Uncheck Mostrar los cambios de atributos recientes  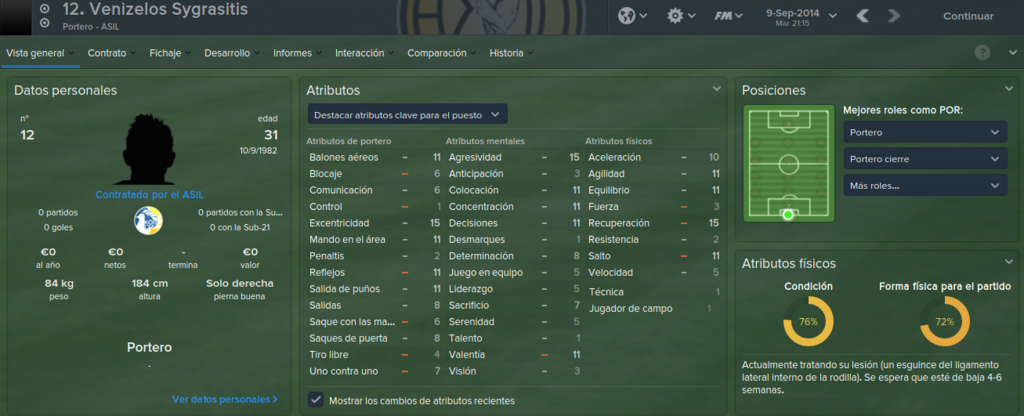pyautogui.click(x=316, y=400)
